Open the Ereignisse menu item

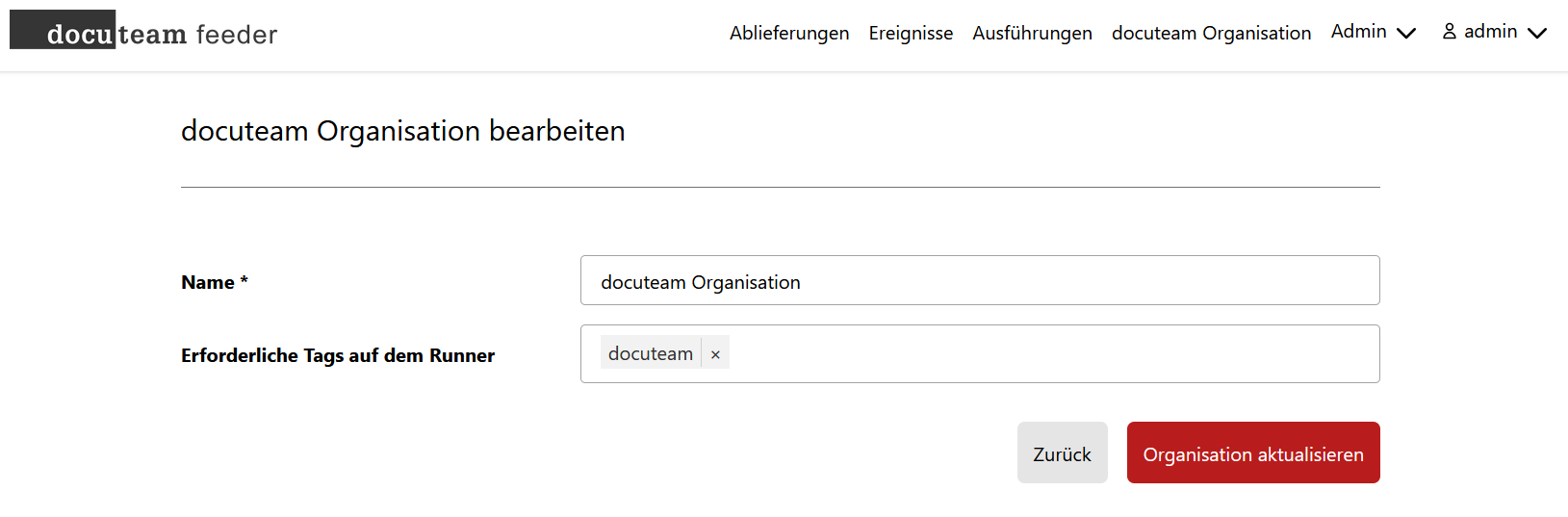(911, 33)
